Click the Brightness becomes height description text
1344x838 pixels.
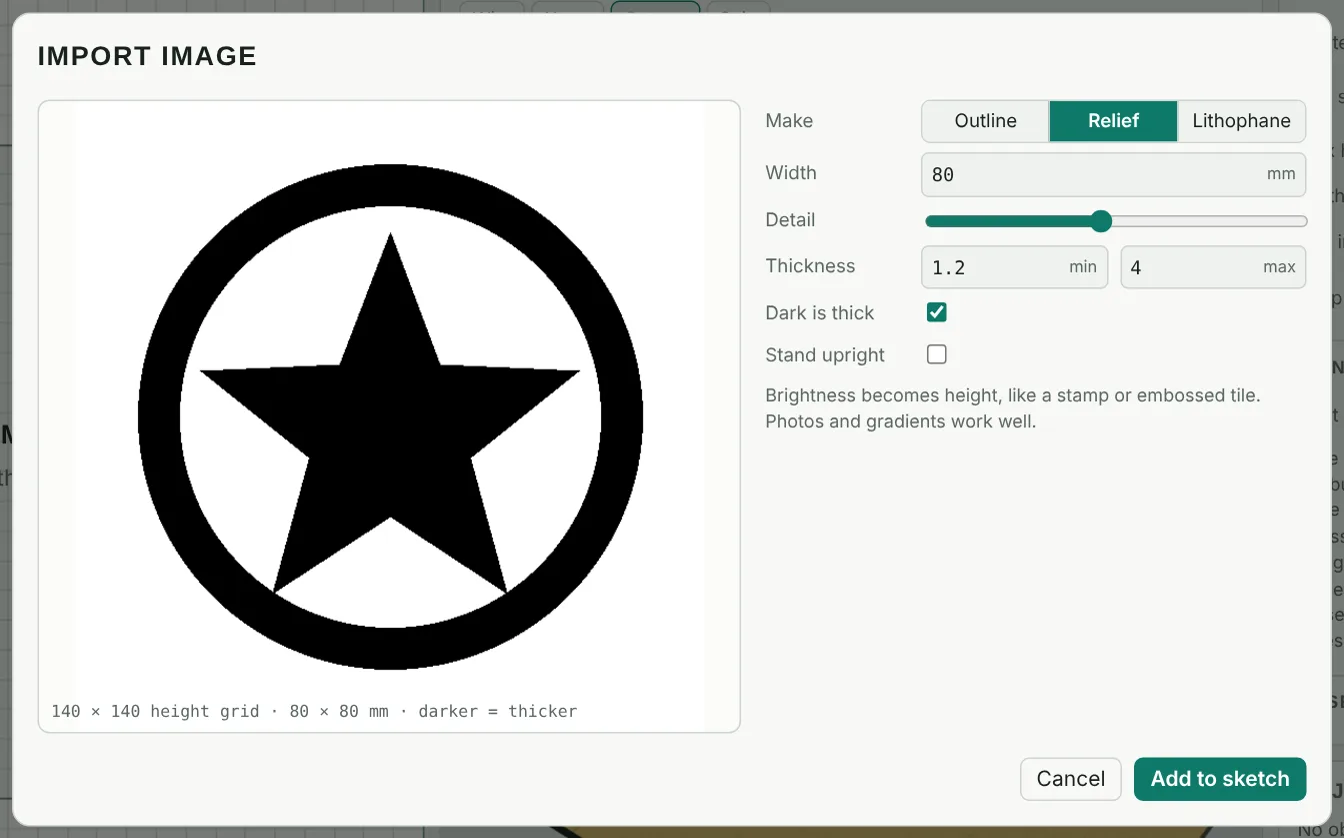tap(1013, 408)
